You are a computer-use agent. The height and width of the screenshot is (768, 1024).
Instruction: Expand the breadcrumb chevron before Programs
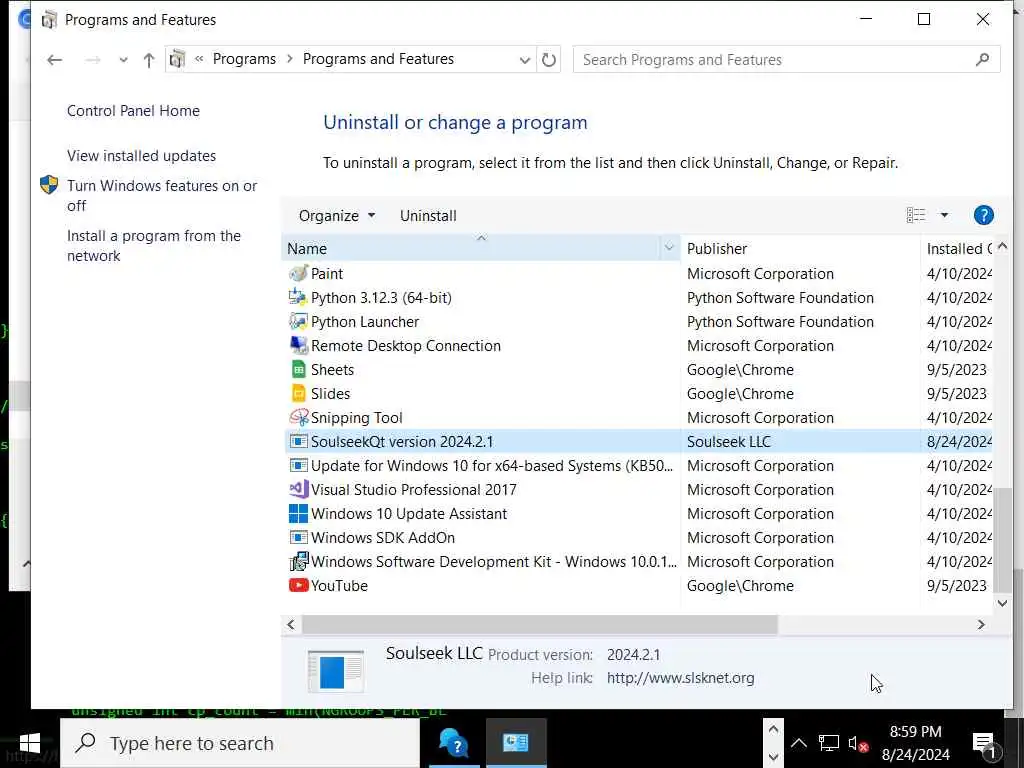point(199,59)
